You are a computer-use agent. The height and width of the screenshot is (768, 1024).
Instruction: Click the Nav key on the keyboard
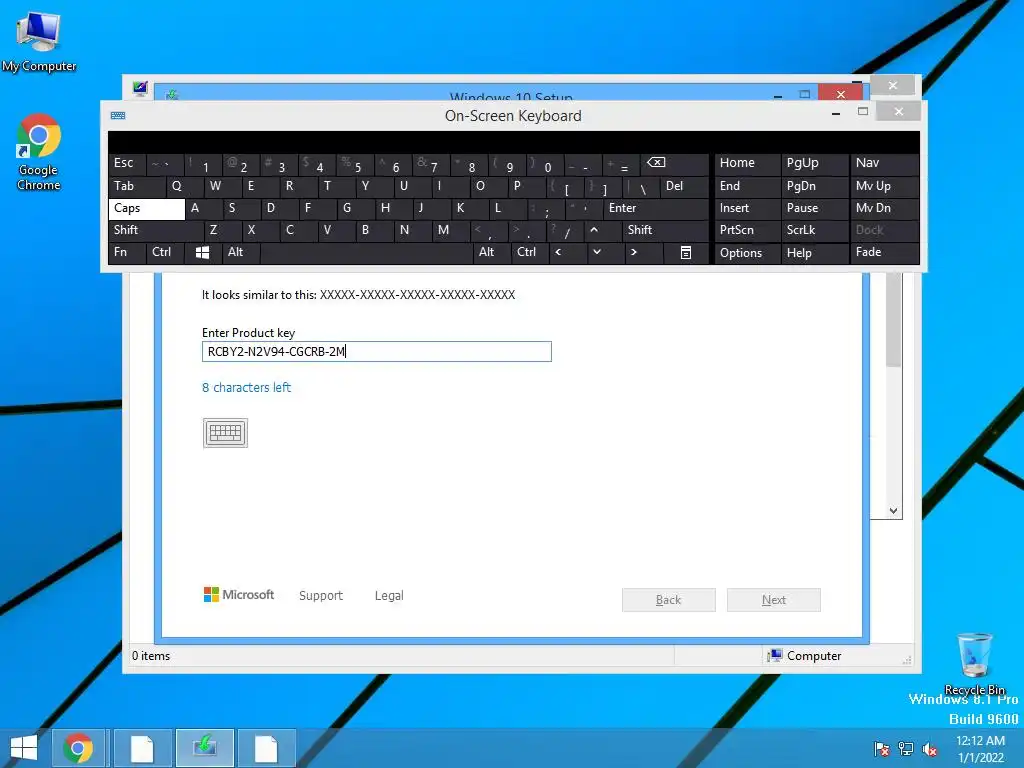coord(884,163)
